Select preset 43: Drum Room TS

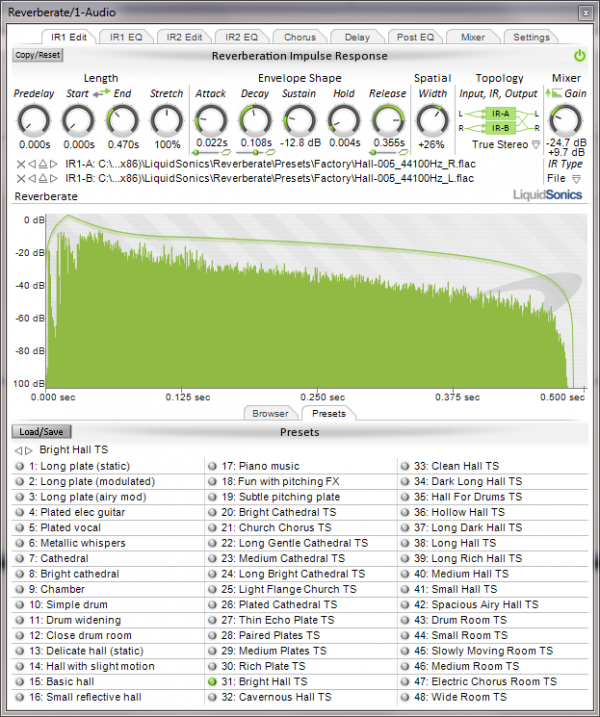click(x=493, y=620)
